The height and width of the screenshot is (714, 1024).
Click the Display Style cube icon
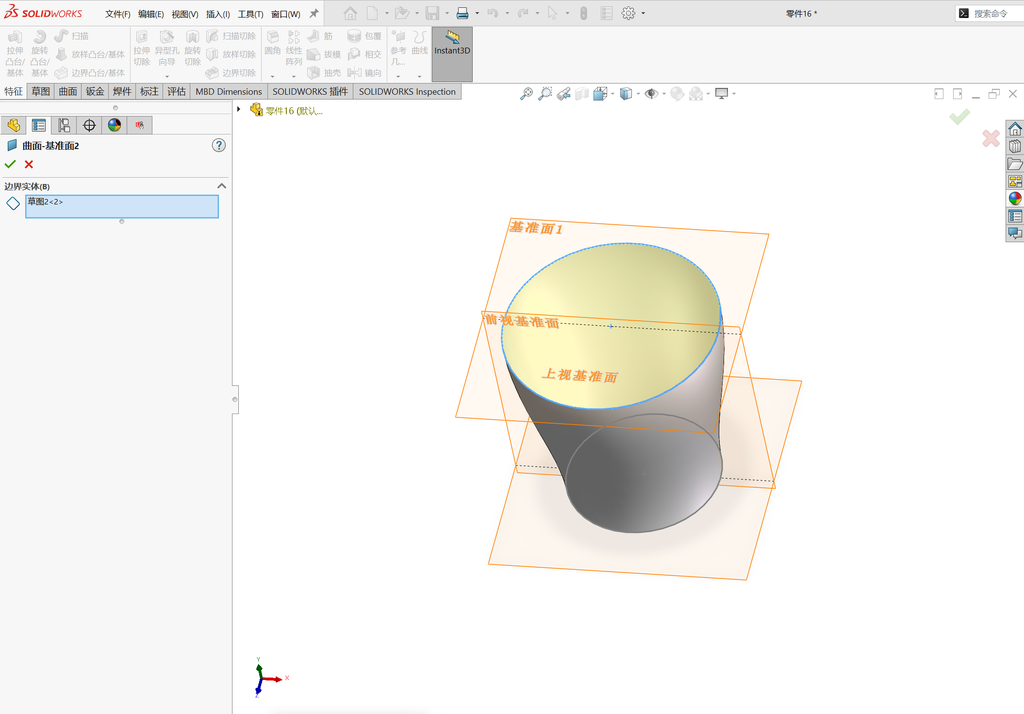(x=626, y=94)
